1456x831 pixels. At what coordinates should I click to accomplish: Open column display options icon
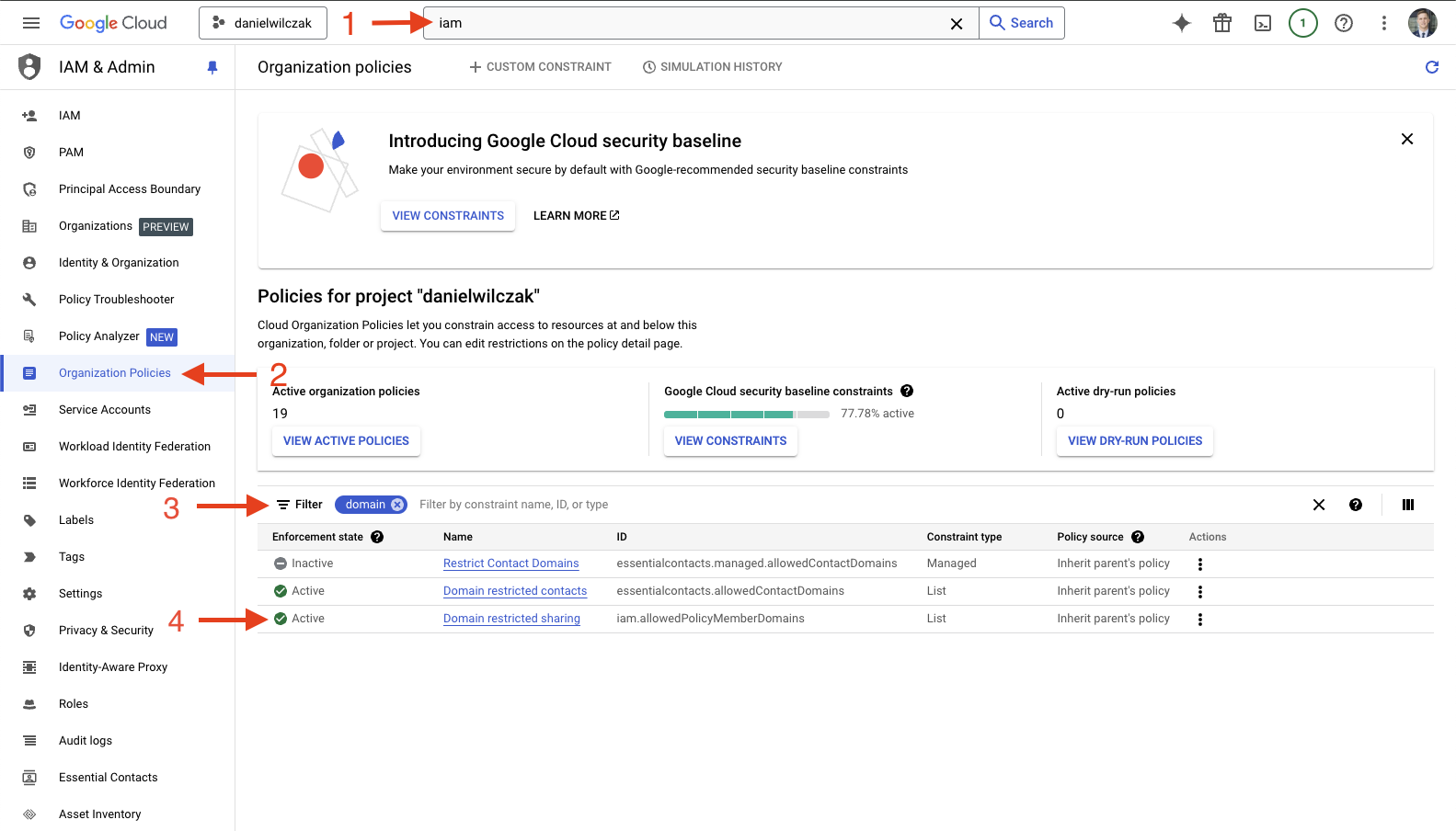[1408, 505]
